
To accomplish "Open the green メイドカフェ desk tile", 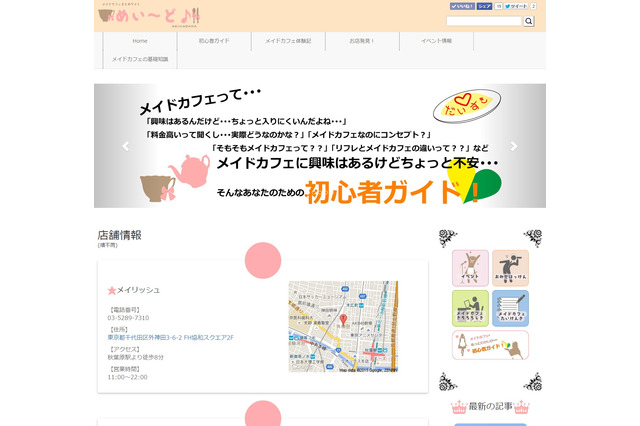I will [x=470, y=308].
